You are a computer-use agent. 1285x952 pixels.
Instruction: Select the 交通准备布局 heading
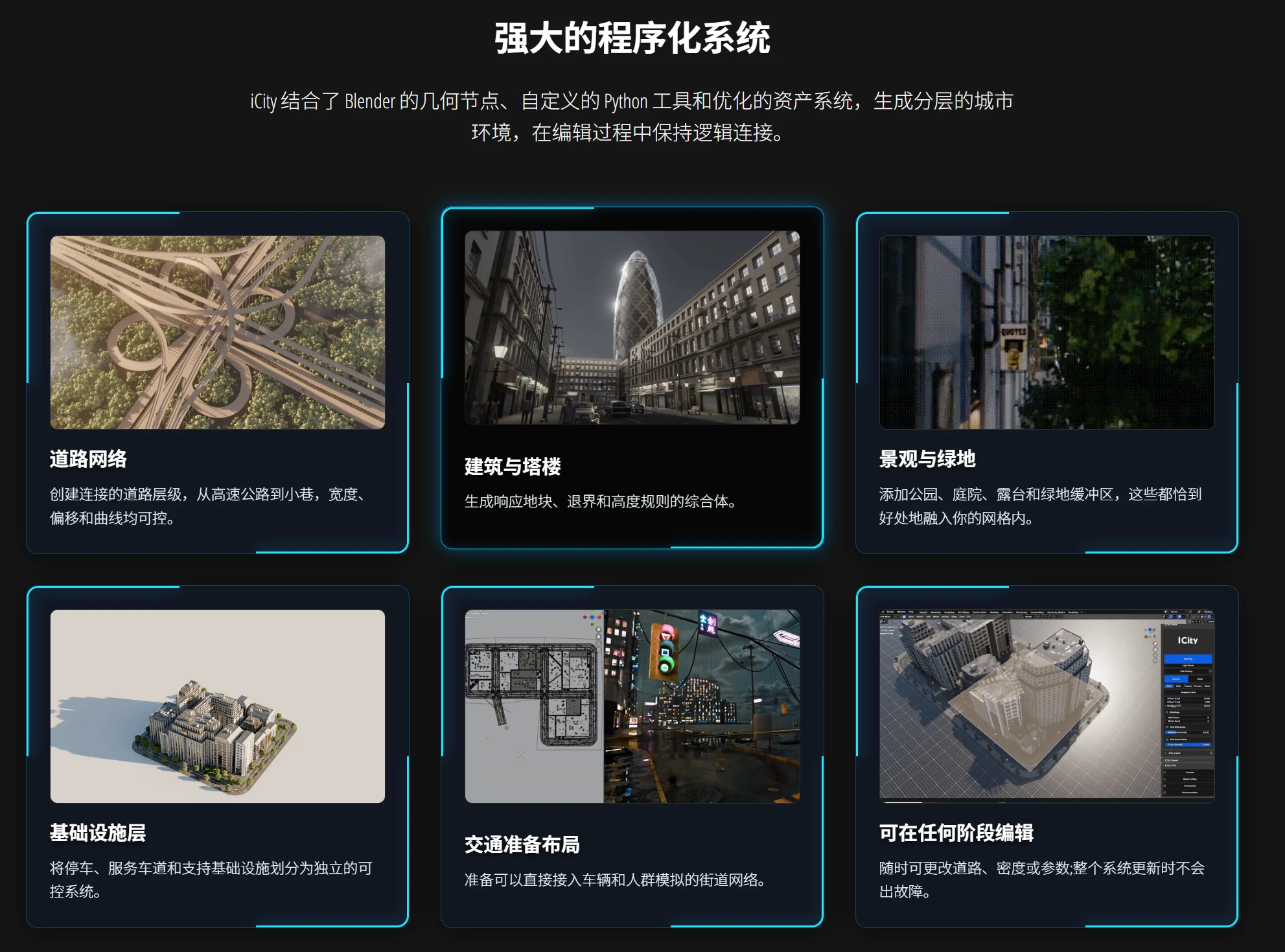tap(522, 844)
